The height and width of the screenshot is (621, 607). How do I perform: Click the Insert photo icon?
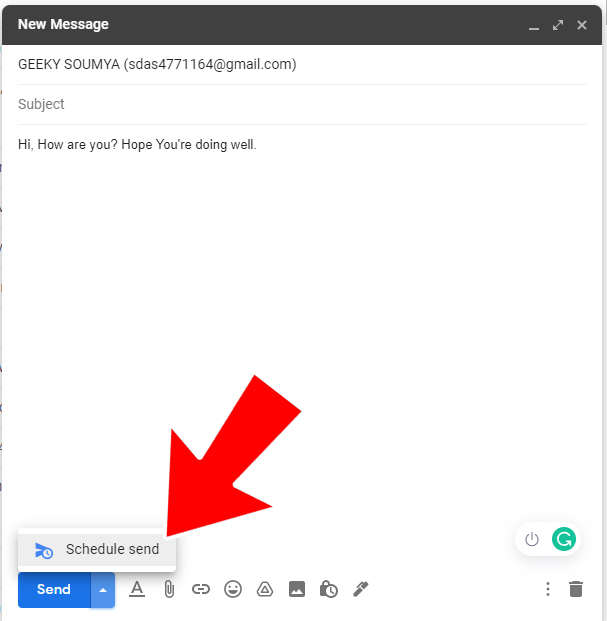(297, 589)
